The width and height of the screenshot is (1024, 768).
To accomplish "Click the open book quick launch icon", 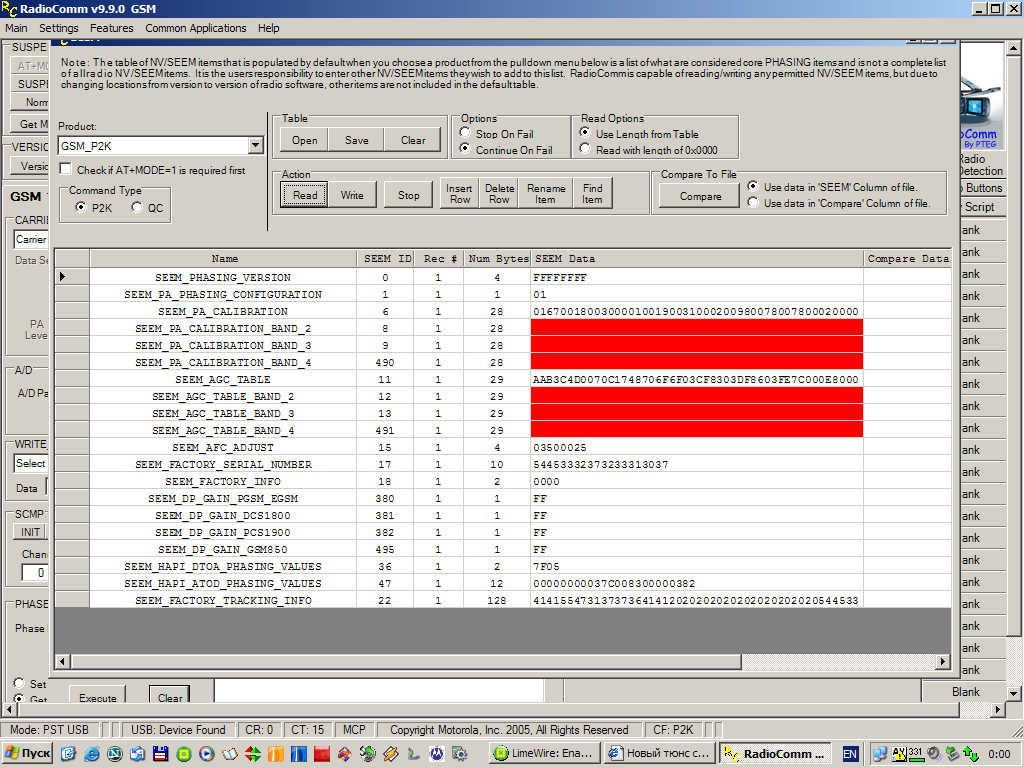I will (x=230, y=754).
